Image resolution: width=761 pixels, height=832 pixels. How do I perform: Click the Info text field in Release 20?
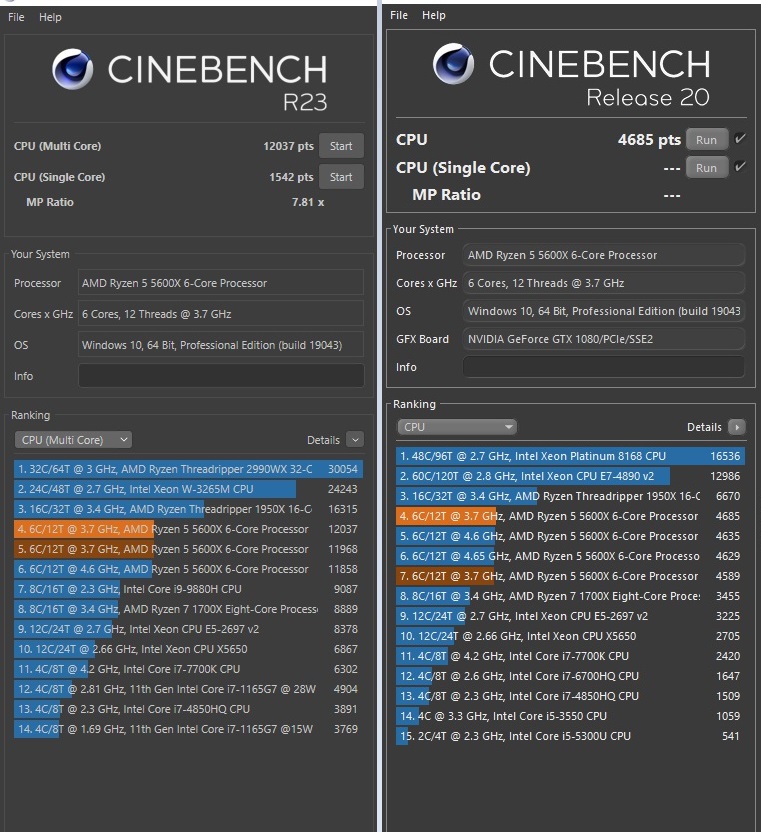click(x=603, y=367)
